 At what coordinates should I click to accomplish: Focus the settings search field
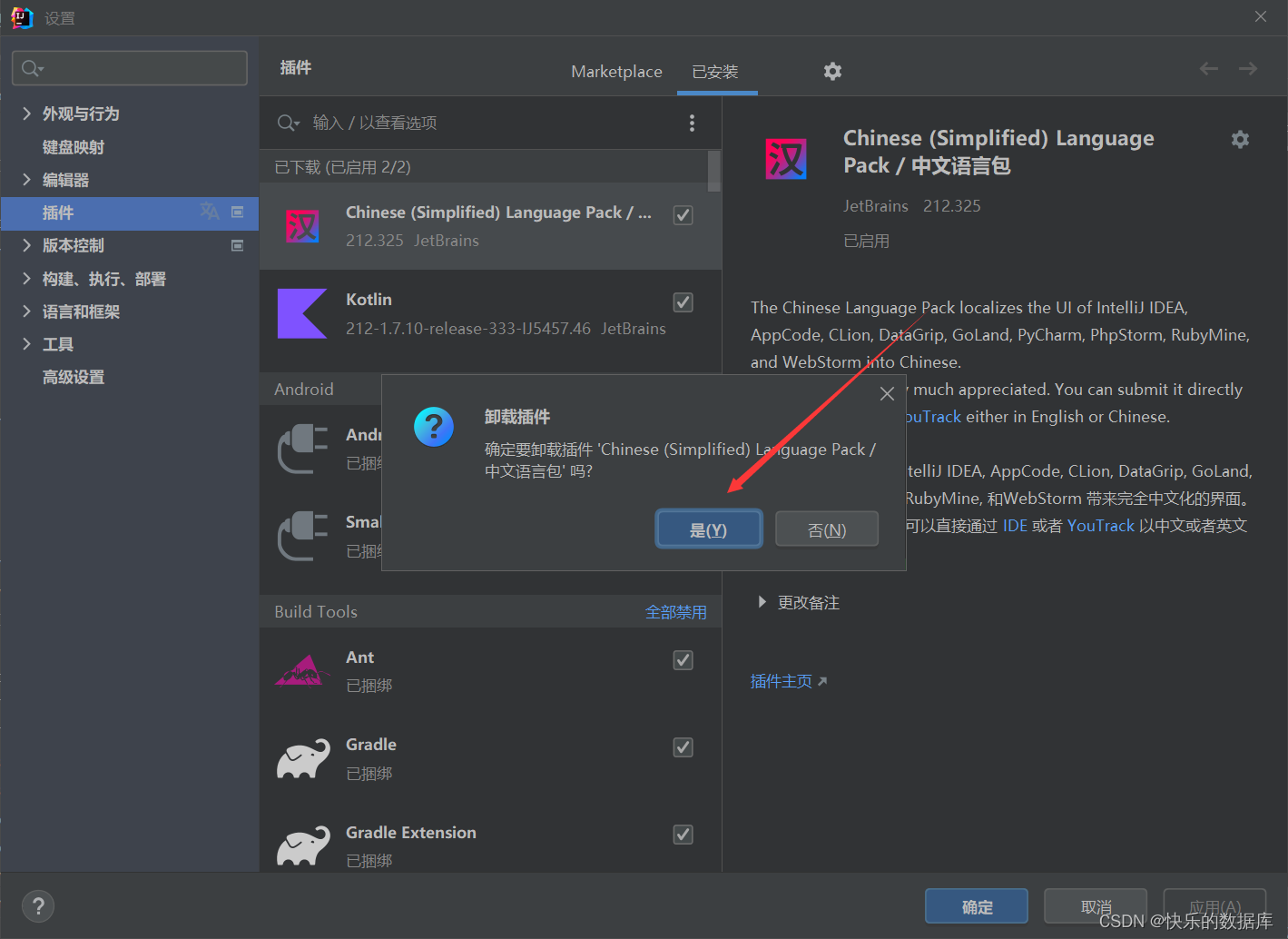(130, 68)
